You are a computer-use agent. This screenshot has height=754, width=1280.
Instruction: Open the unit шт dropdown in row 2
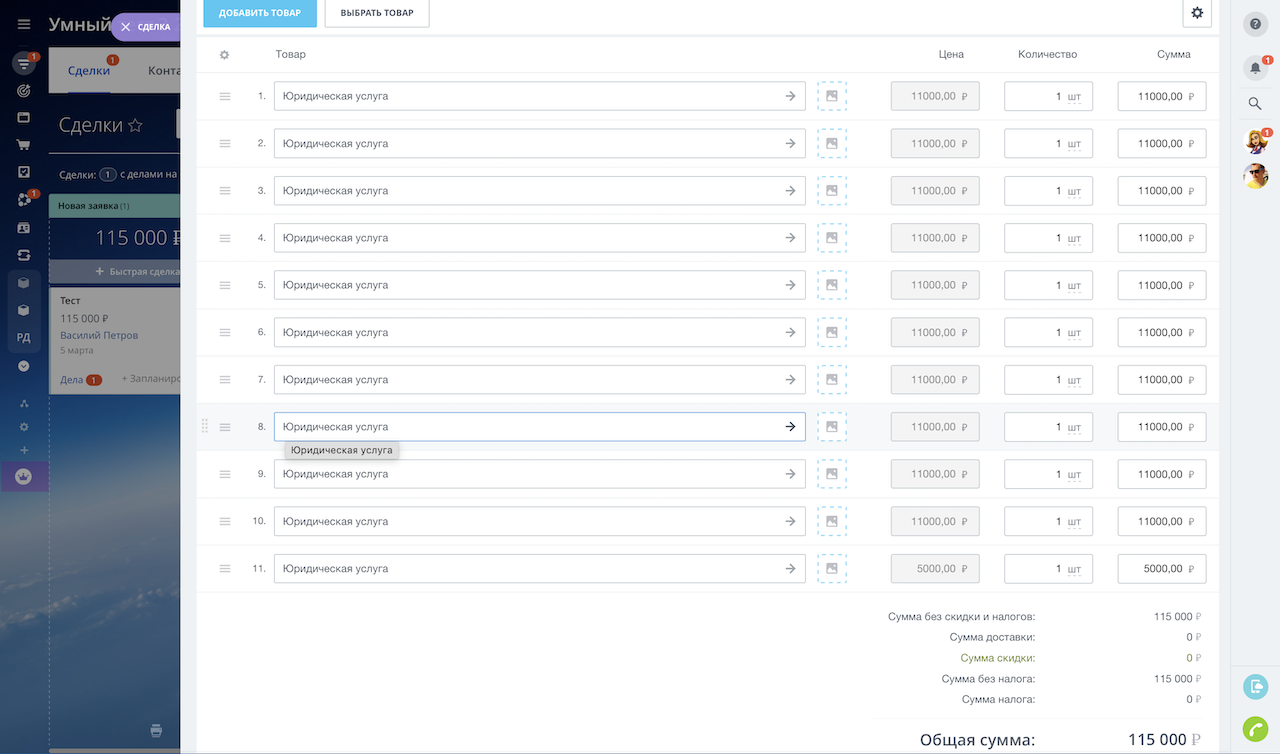[x=1074, y=144]
